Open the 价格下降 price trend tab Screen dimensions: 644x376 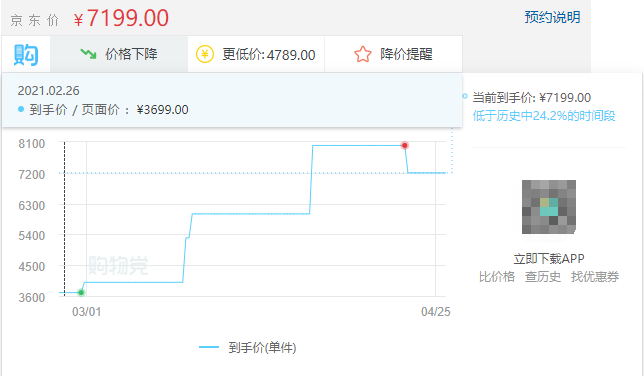point(119,54)
